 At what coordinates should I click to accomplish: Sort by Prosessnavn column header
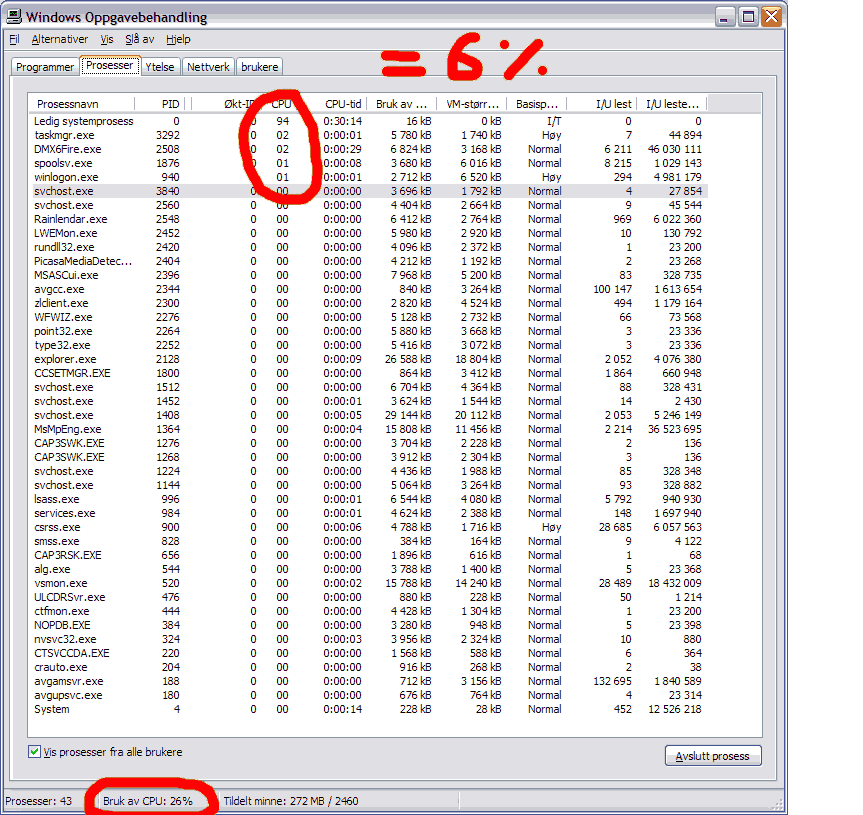coord(81,103)
